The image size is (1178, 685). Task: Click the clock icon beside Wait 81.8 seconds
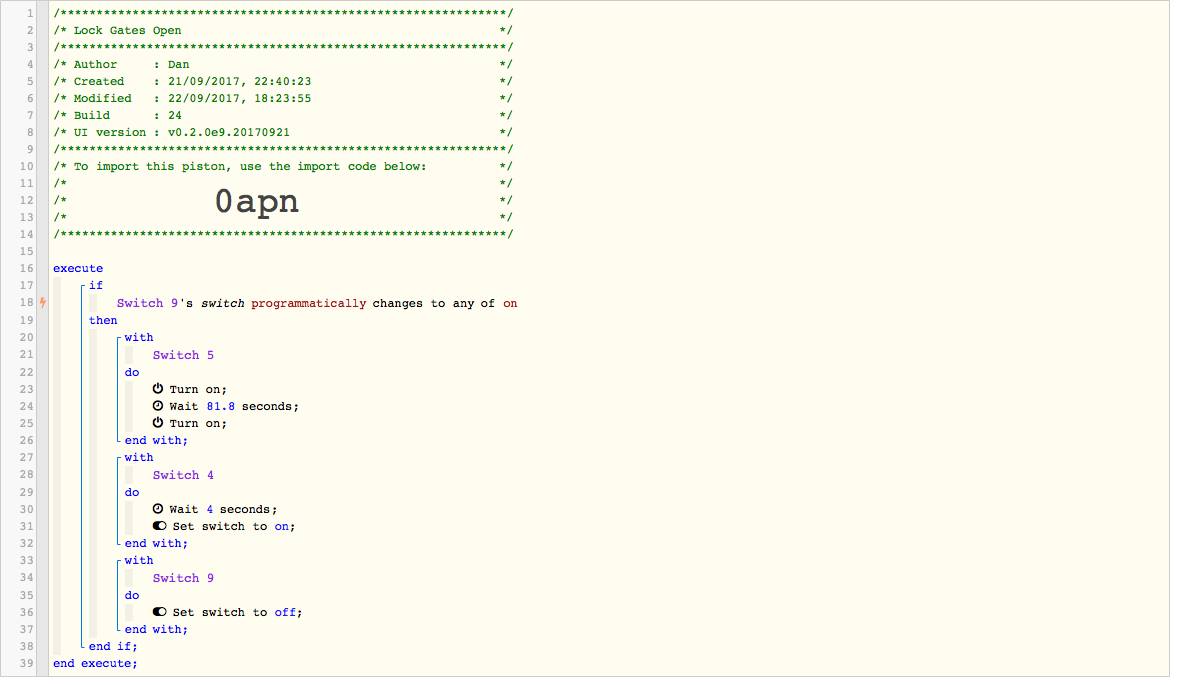pyautogui.click(x=158, y=406)
